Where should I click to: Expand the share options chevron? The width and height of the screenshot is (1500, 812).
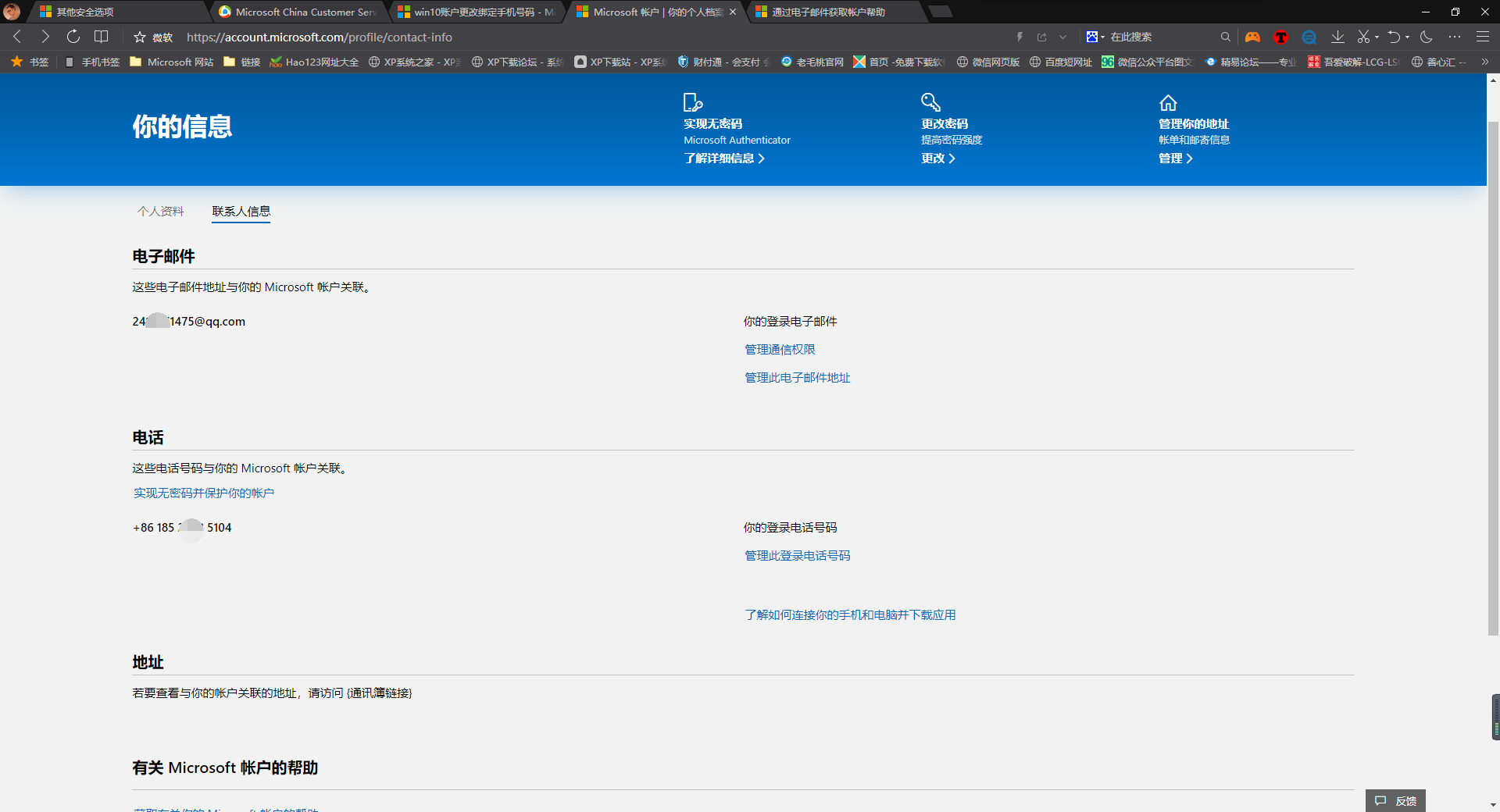coord(1062,37)
